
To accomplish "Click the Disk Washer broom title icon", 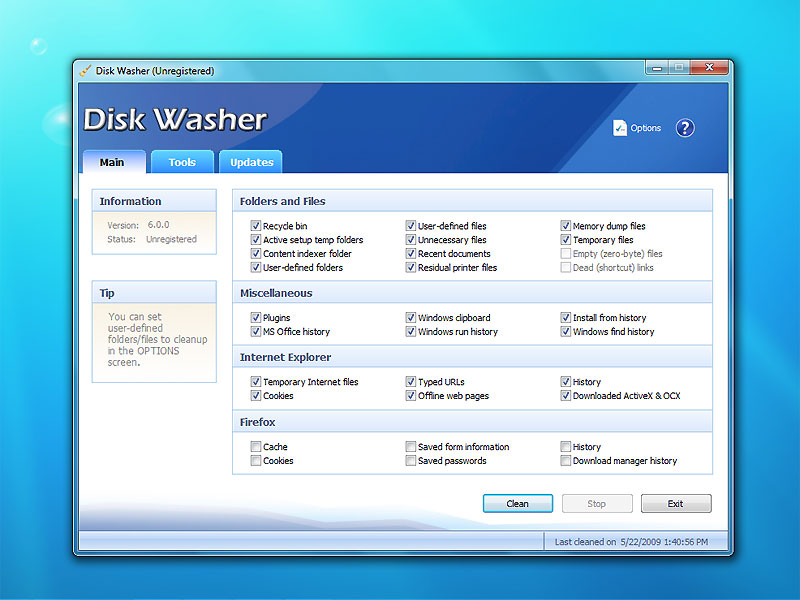I will (x=86, y=70).
